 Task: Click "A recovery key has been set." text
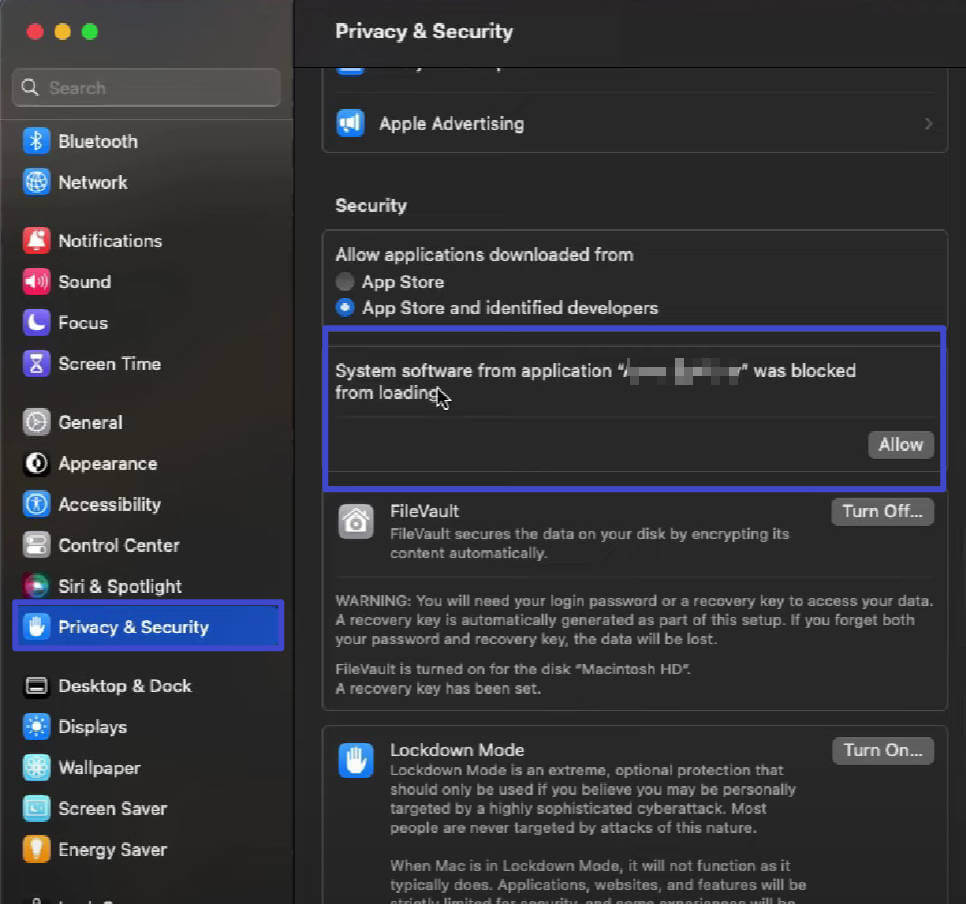438,688
